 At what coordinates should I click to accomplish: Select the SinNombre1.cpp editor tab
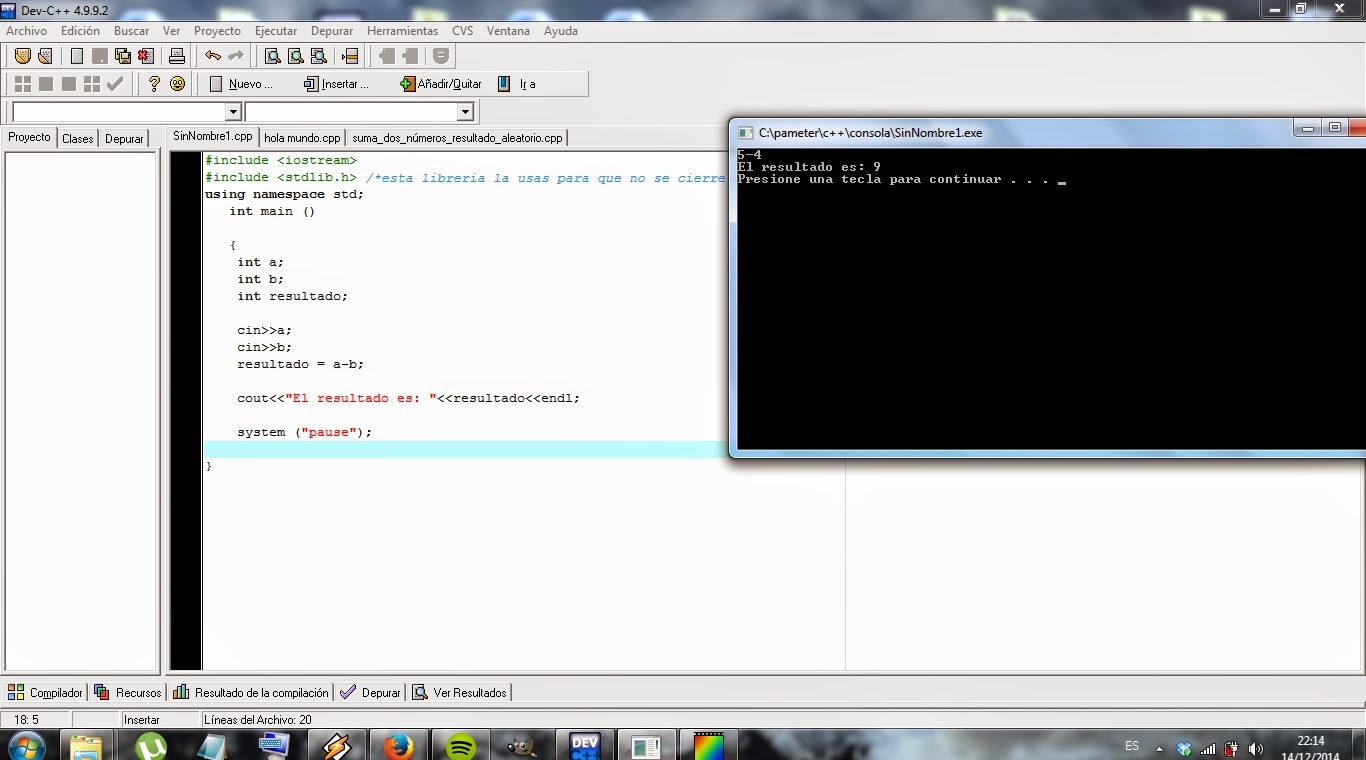pyautogui.click(x=212, y=137)
